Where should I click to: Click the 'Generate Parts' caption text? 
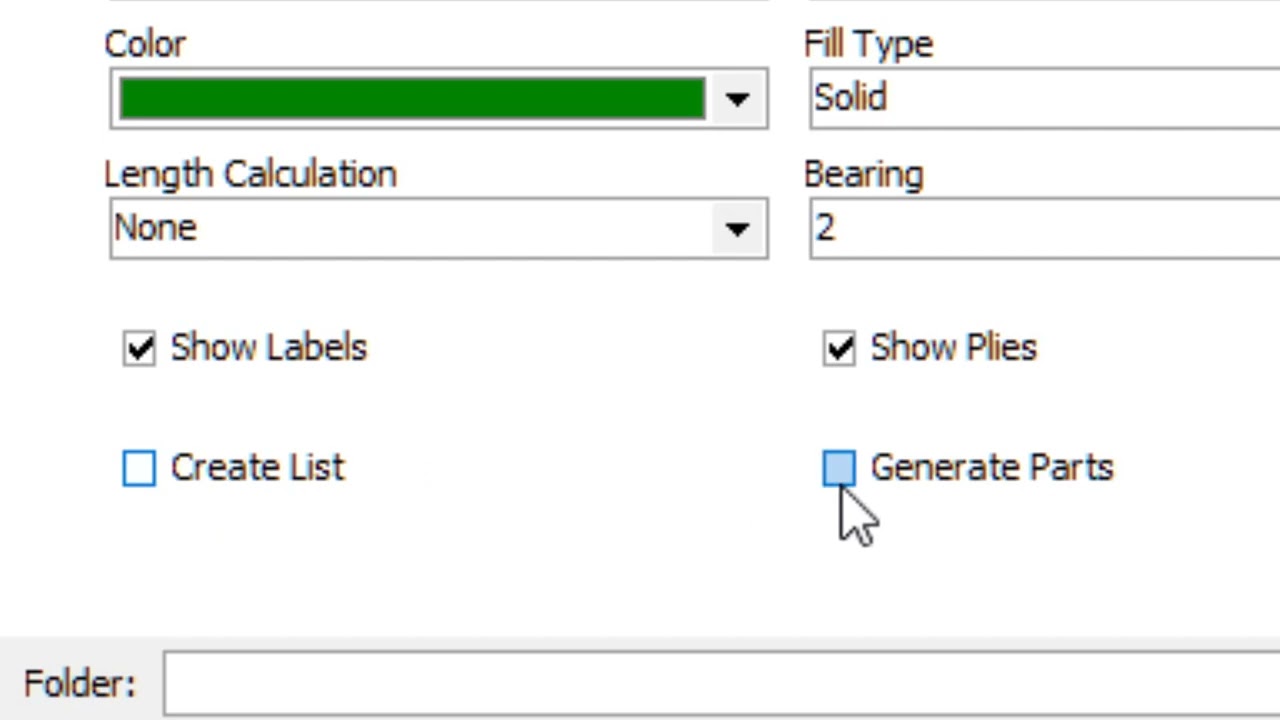click(x=992, y=468)
